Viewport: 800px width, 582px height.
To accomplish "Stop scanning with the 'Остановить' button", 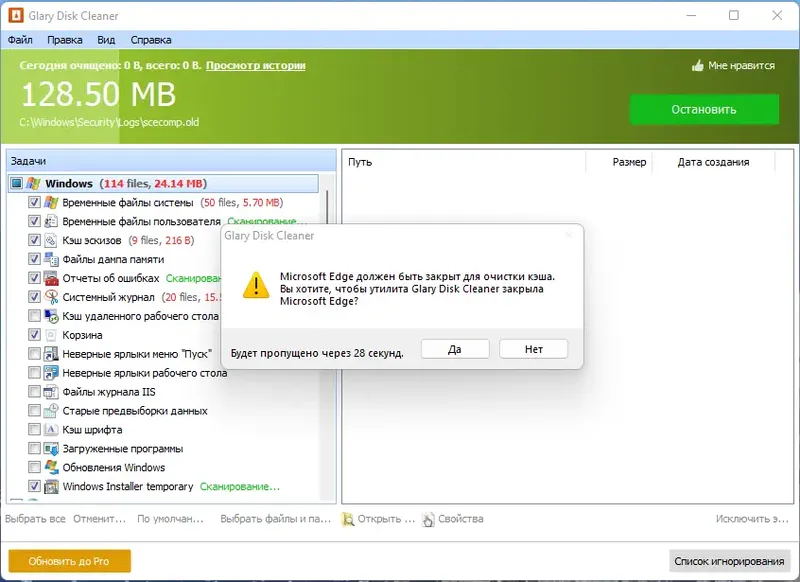I will tap(704, 109).
